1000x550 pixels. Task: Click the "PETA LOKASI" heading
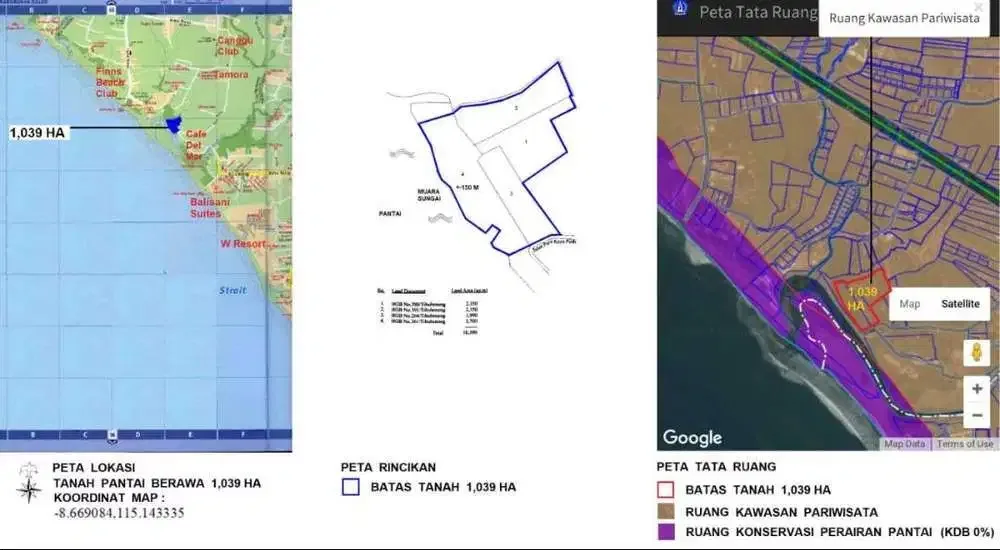[x=94, y=468]
